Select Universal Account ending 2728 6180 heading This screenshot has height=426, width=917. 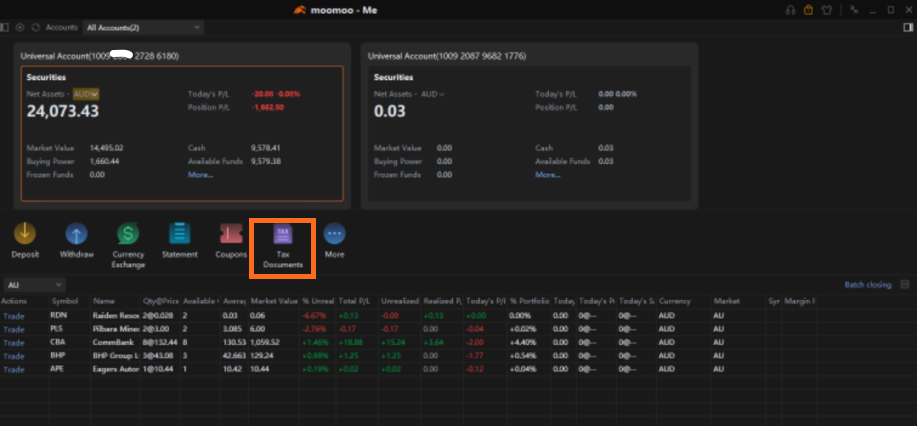[x=99, y=56]
